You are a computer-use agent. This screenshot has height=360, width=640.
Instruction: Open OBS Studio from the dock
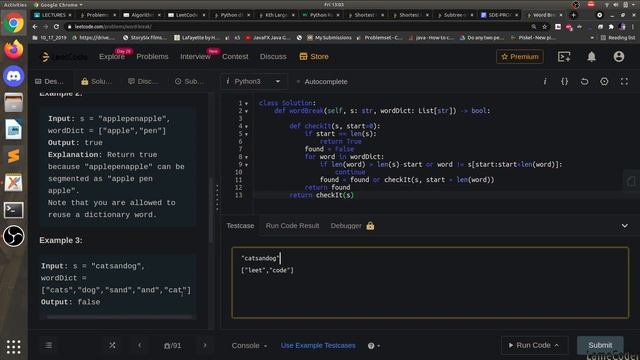tap(13, 236)
